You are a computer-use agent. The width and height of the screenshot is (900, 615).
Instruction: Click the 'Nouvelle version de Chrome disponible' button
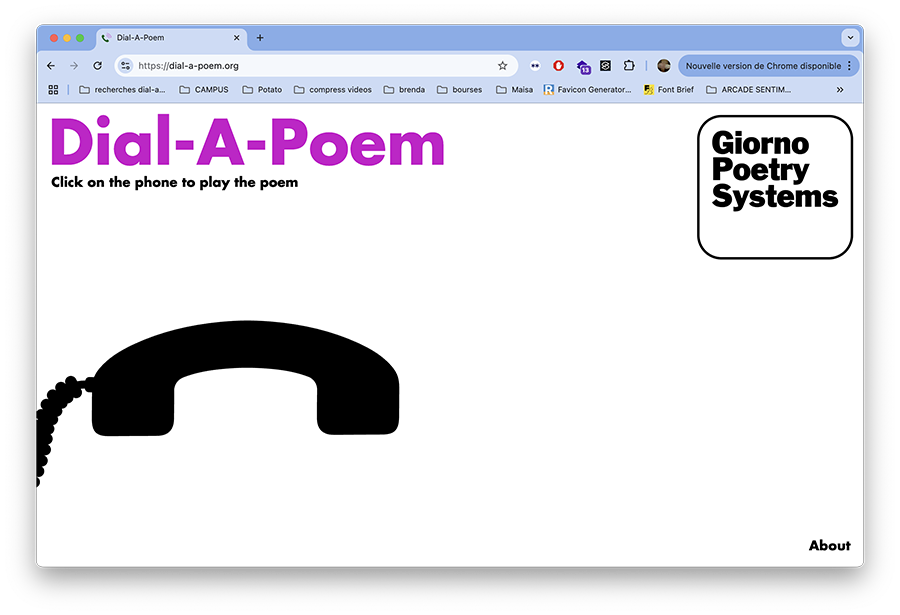pos(762,66)
